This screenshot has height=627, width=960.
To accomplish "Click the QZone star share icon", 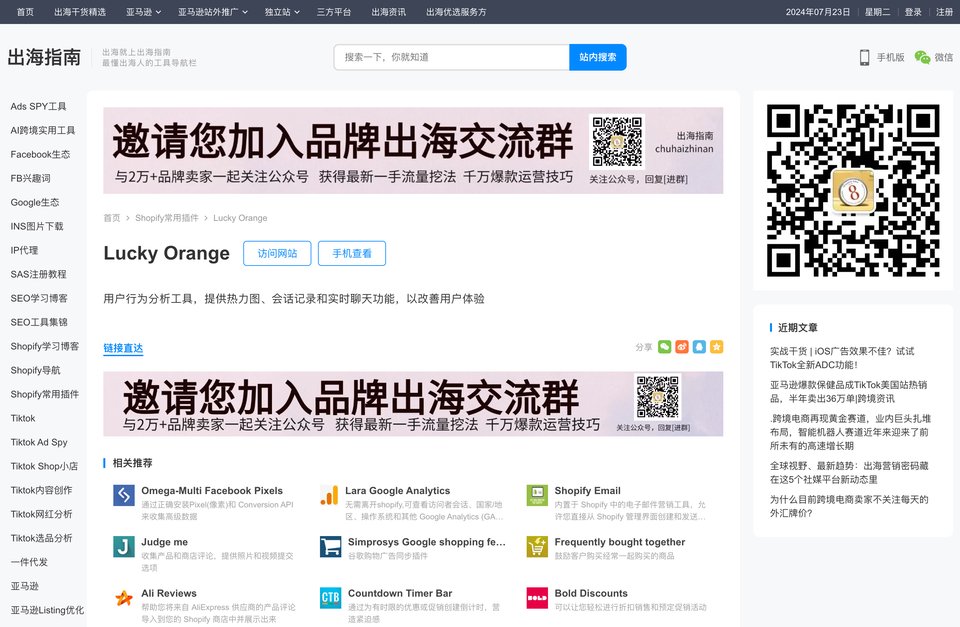I will 716,347.
